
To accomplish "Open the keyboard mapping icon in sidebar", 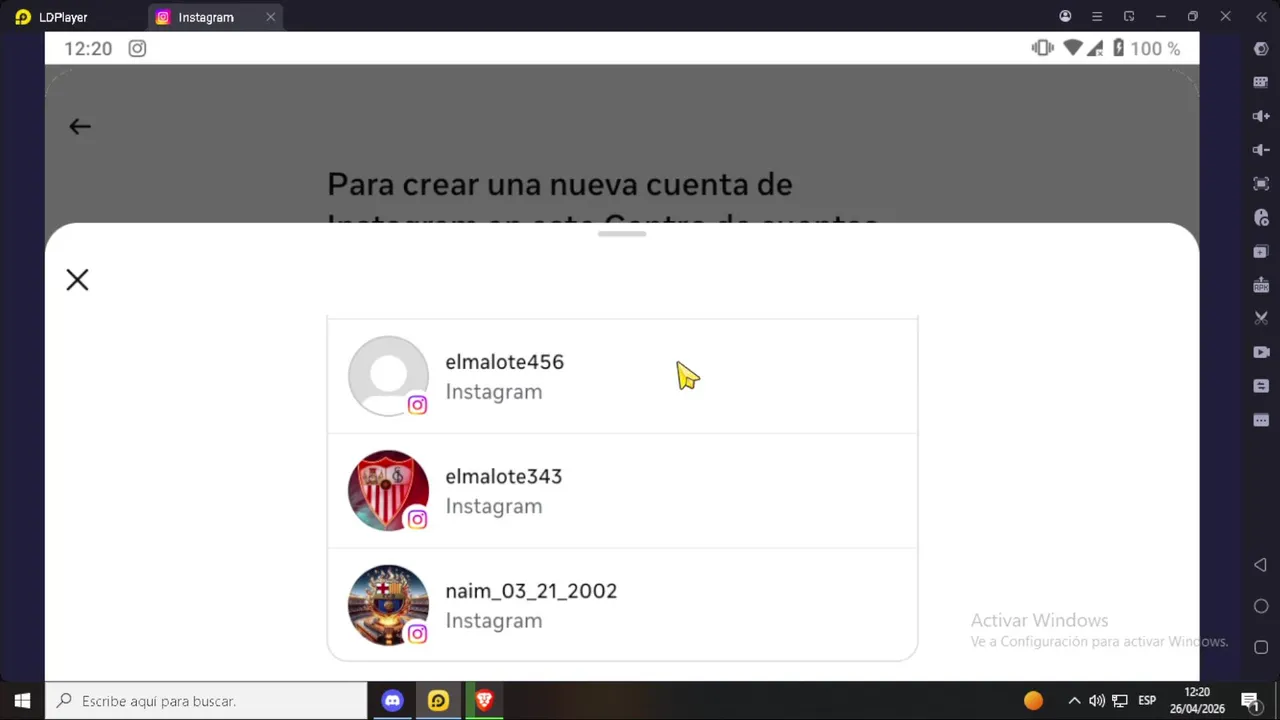I will pos(1261,82).
